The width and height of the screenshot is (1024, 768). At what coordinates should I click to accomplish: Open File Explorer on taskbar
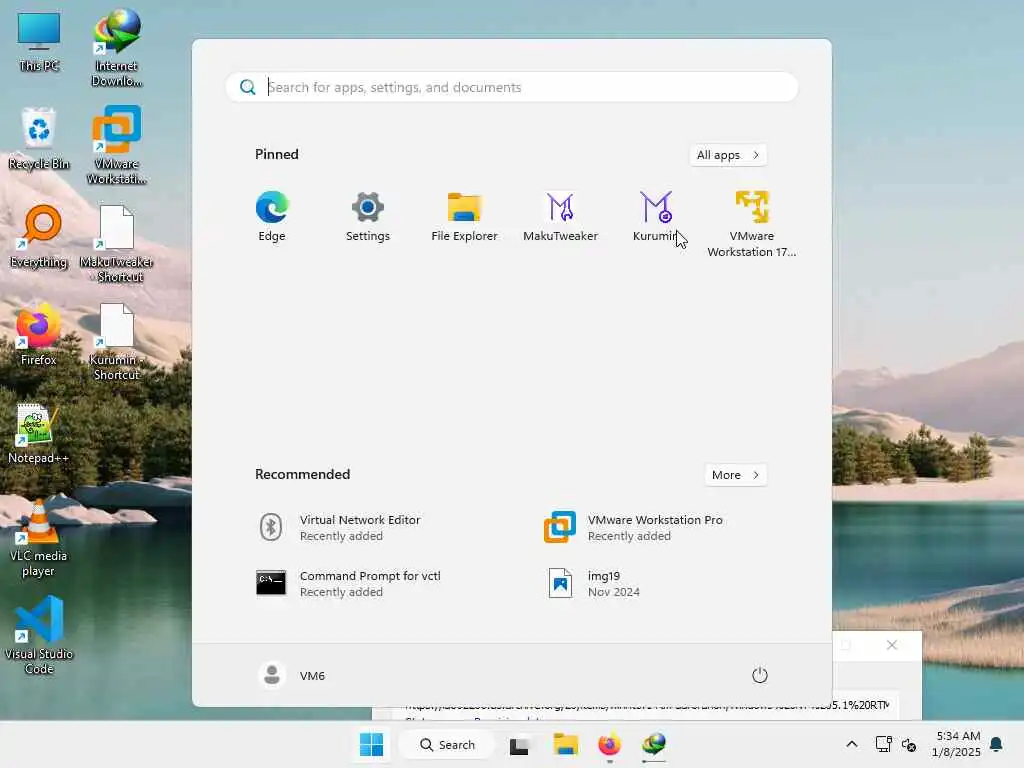pos(566,744)
